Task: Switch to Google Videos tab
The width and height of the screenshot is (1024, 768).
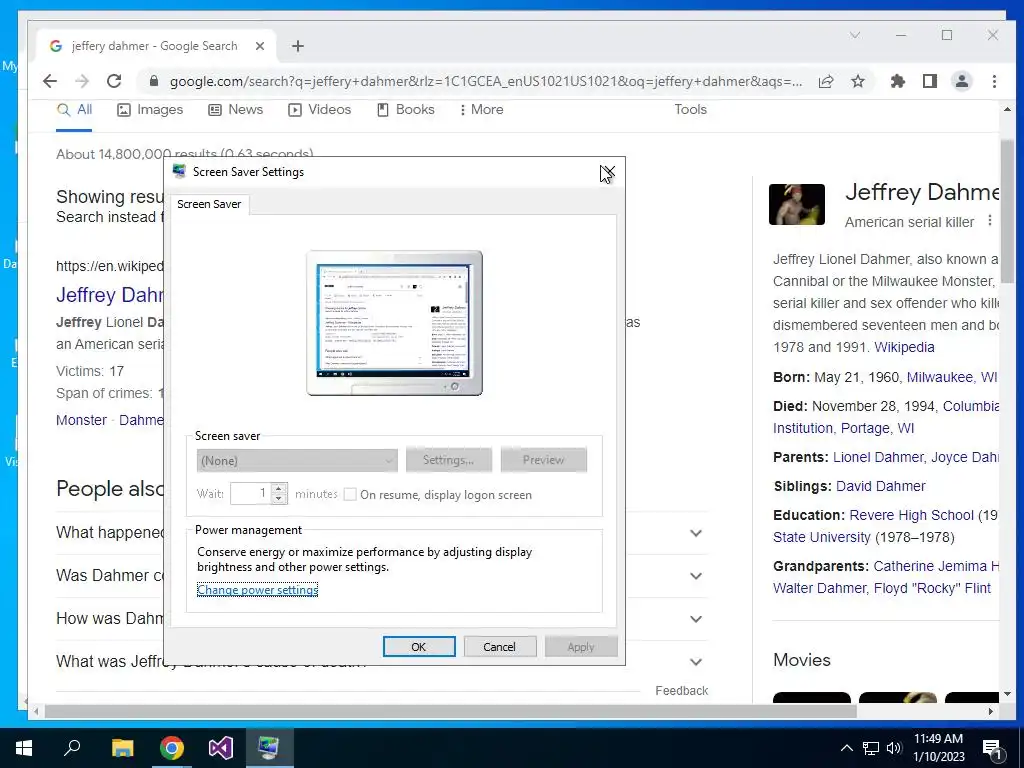Action: point(320,110)
